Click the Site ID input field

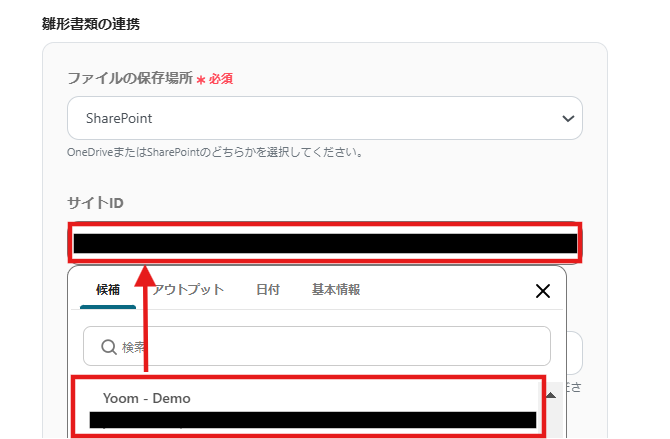pos(325,243)
